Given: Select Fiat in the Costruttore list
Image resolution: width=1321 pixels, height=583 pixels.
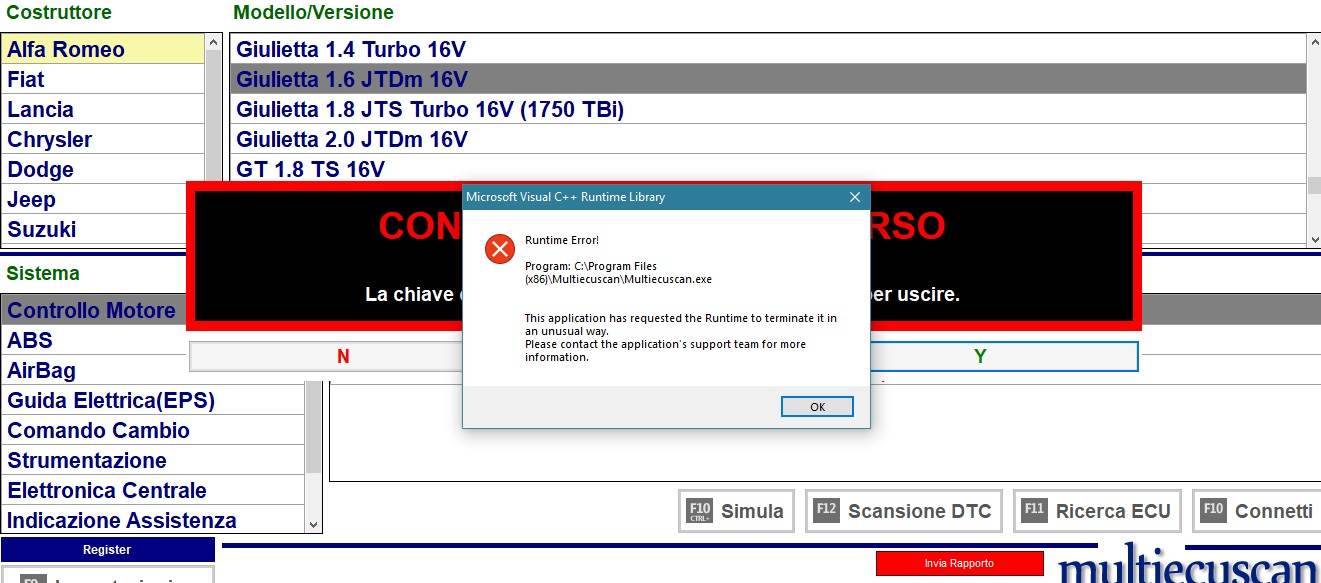Looking at the screenshot, I should click(x=103, y=79).
